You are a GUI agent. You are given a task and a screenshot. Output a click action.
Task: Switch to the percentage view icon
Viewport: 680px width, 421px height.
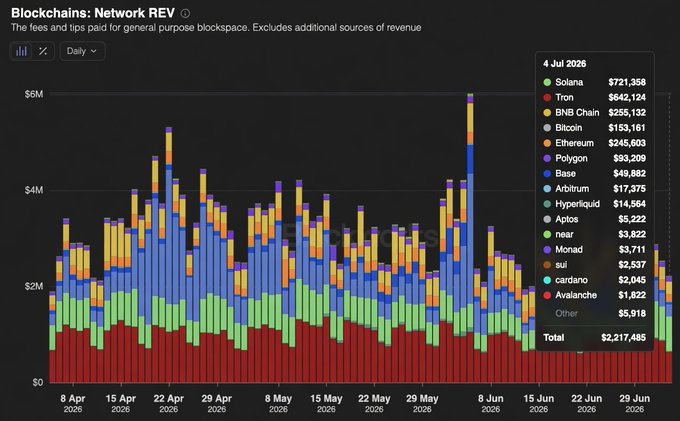point(43,51)
